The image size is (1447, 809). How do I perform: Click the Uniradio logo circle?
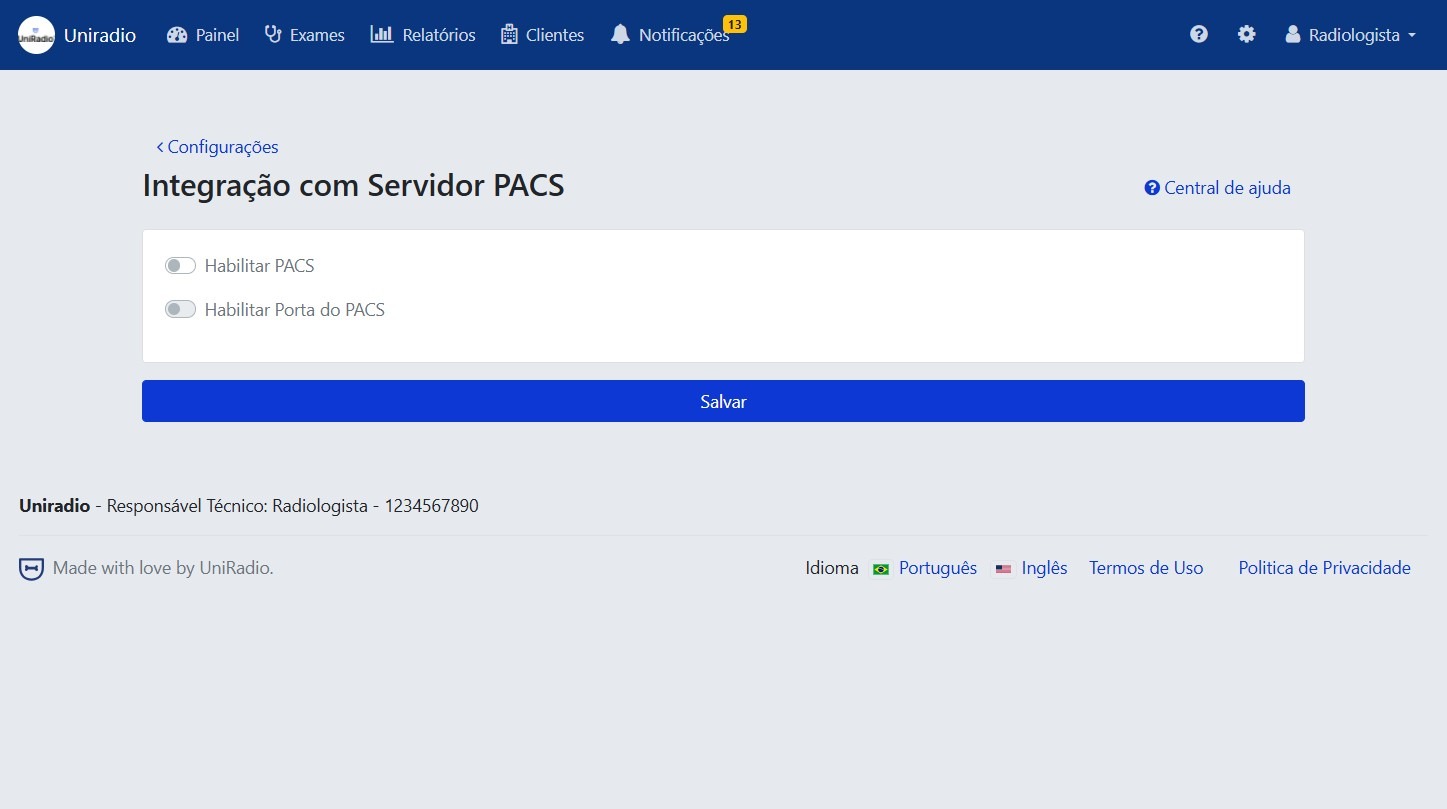(35, 34)
